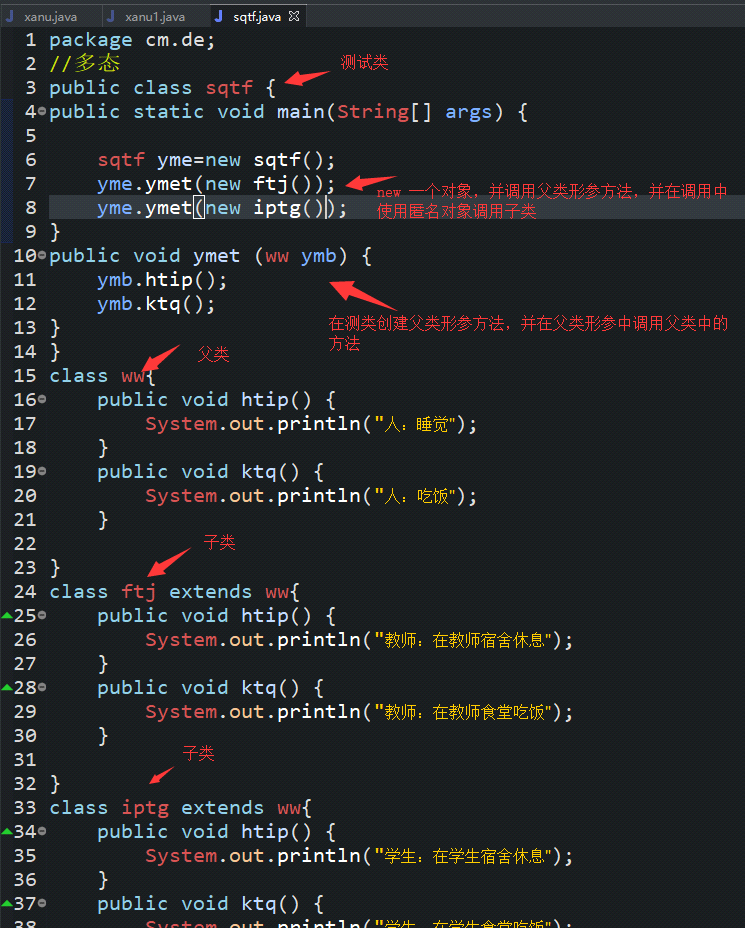745x928 pixels.
Task: Collapse the main method at line 4
Action: [42, 111]
